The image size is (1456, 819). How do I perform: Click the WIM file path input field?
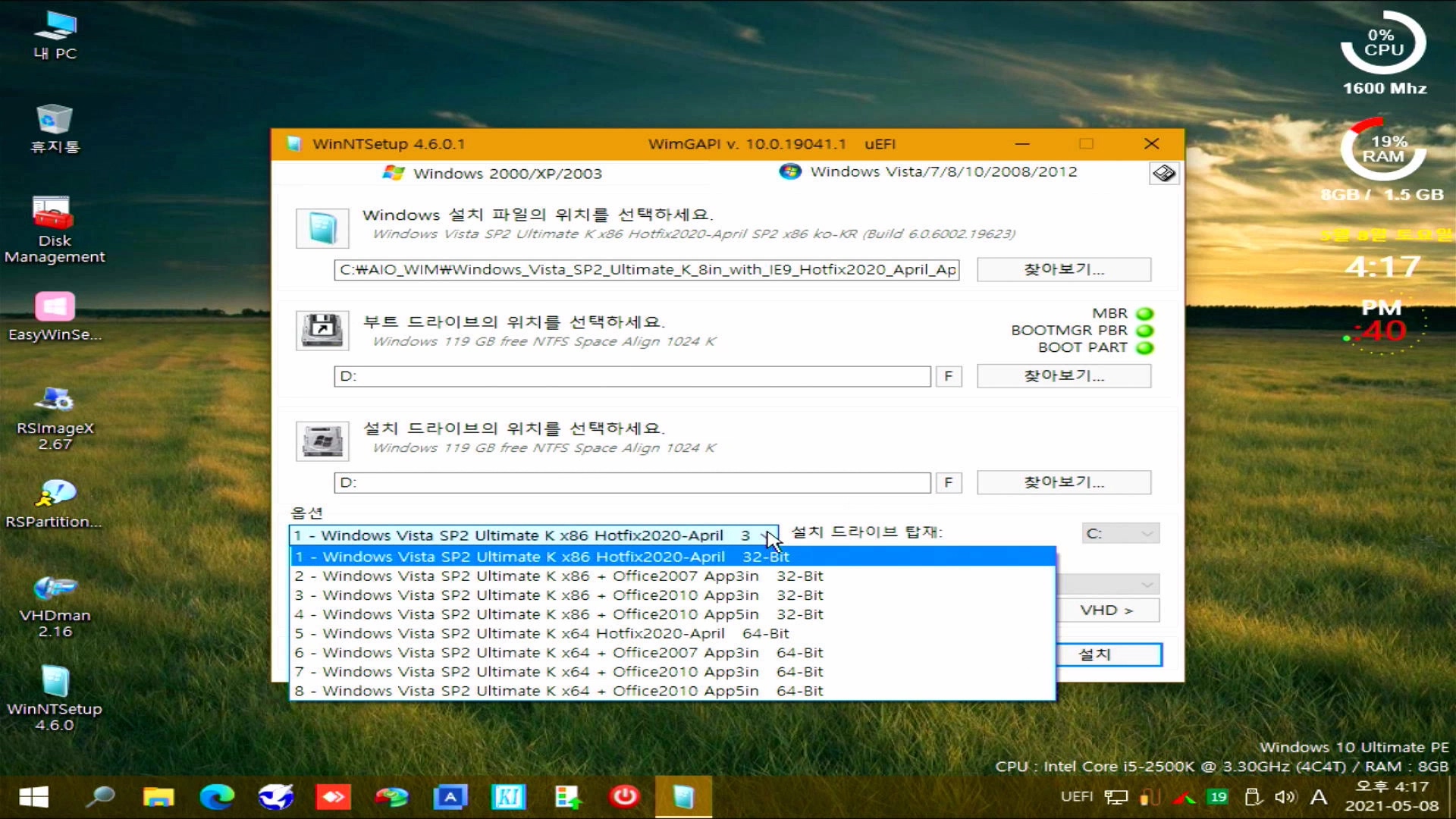tap(647, 269)
